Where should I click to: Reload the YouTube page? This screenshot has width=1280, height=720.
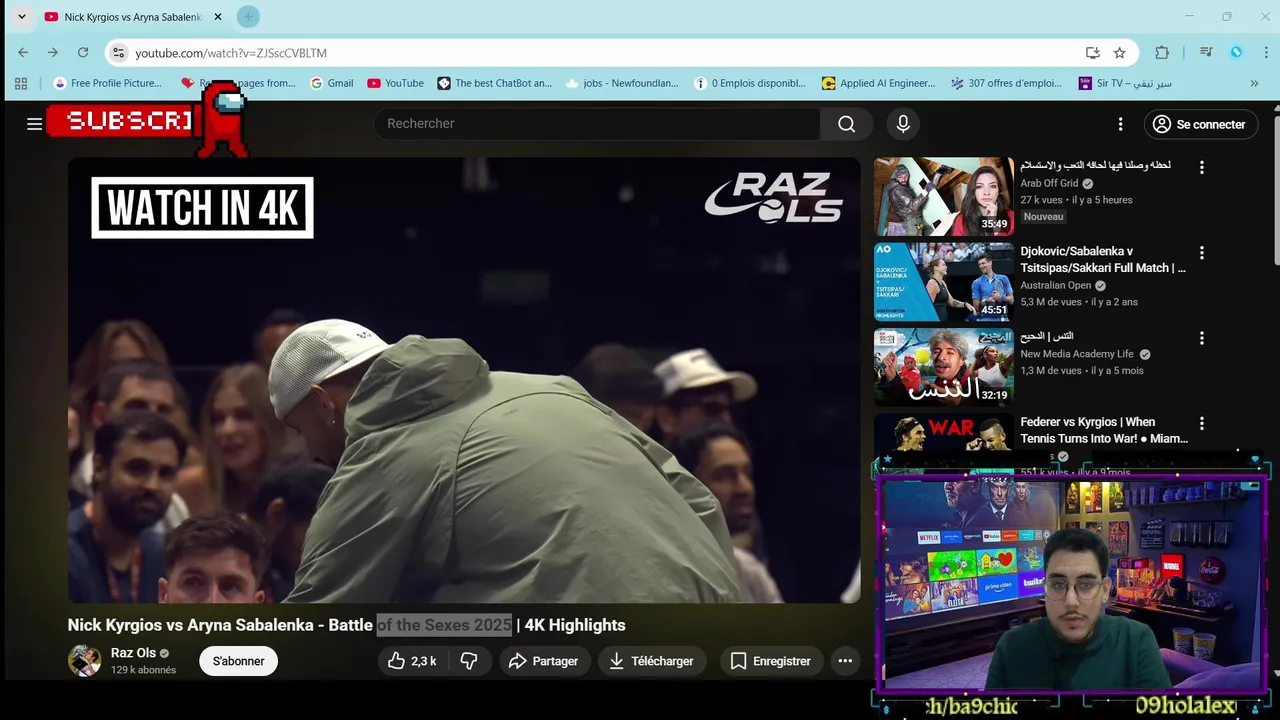83,53
